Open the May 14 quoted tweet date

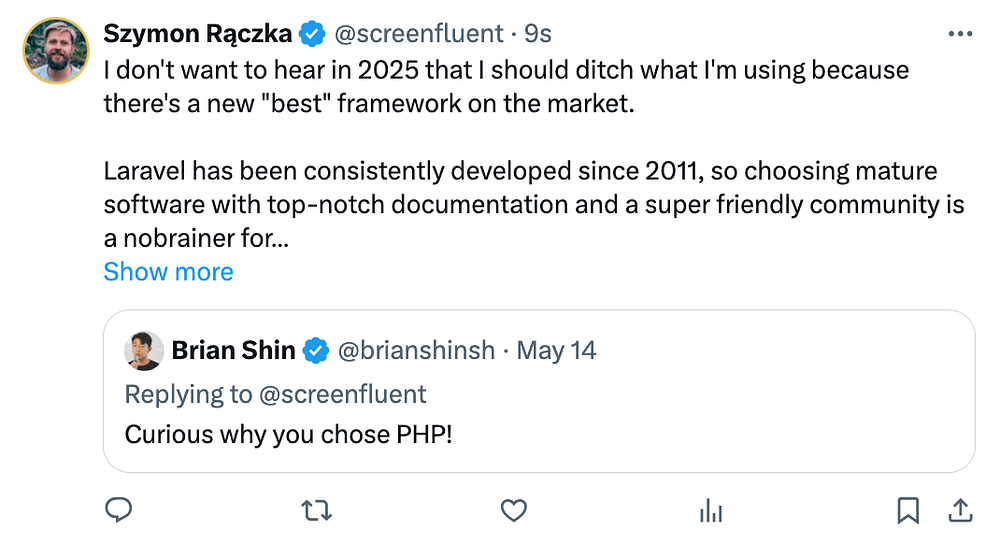[559, 351]
